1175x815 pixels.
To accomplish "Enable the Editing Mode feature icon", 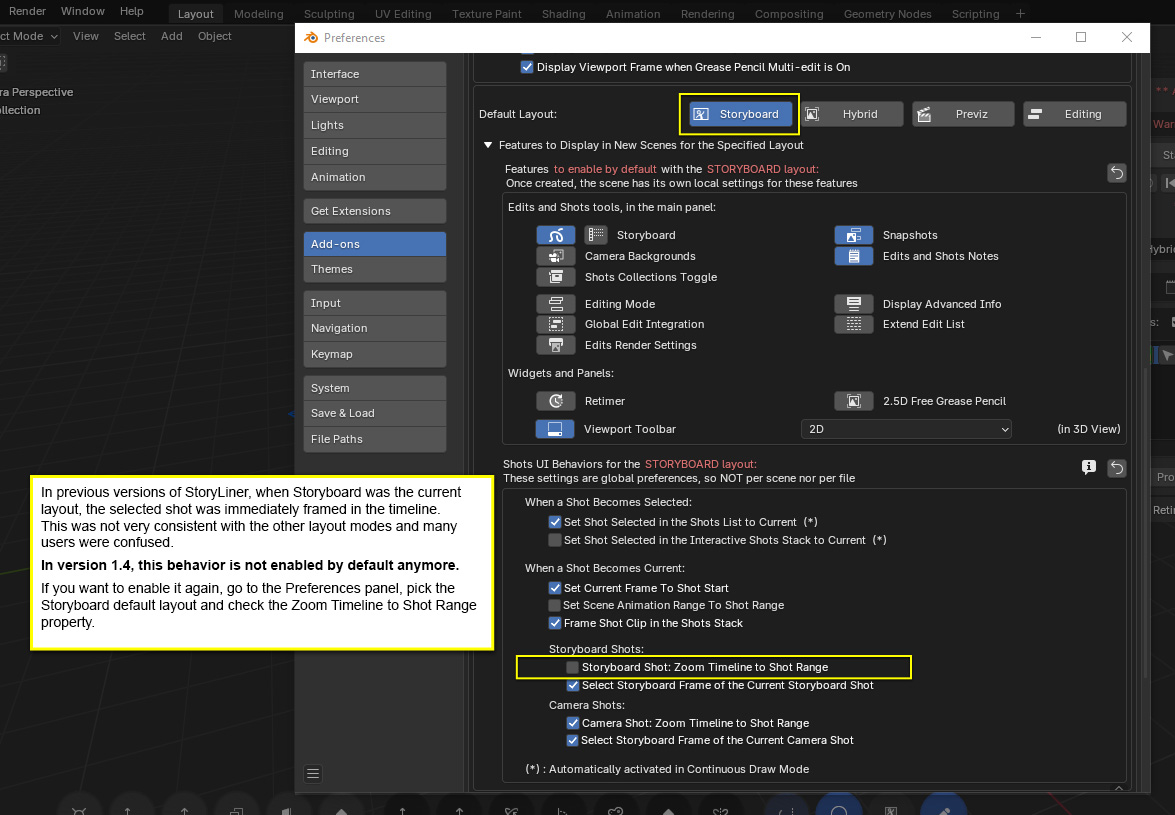I will pyautogui.click(x=555, y=304).
